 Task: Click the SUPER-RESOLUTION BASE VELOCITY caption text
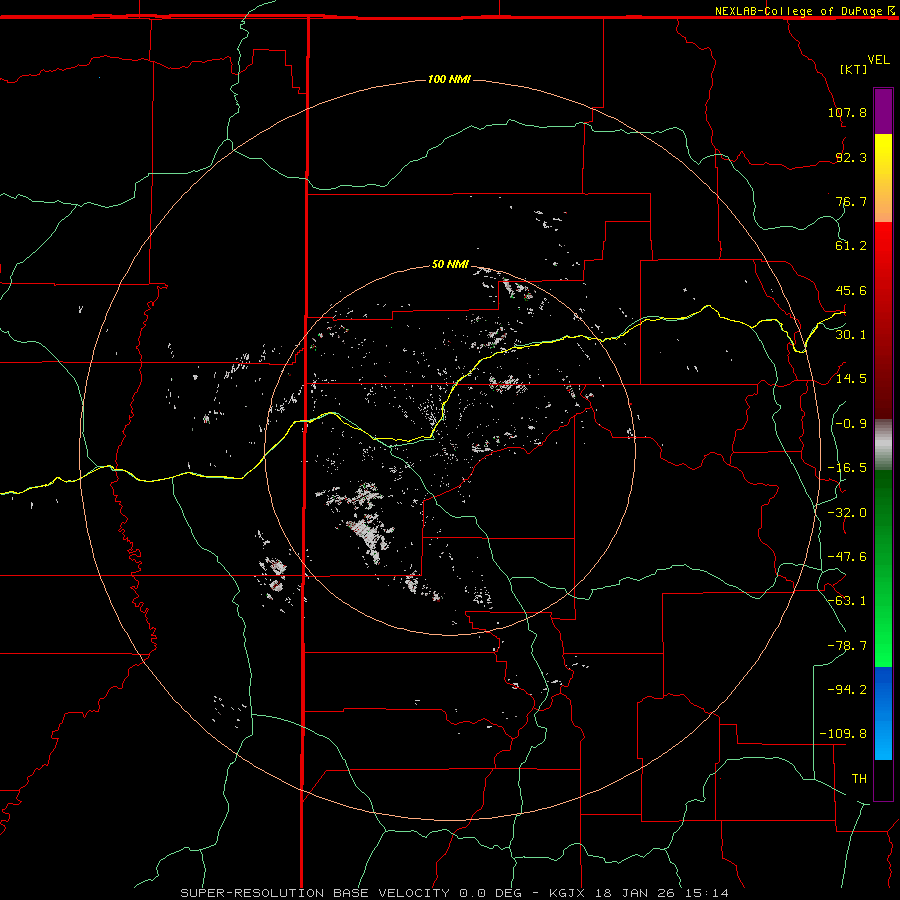(315, 893)
